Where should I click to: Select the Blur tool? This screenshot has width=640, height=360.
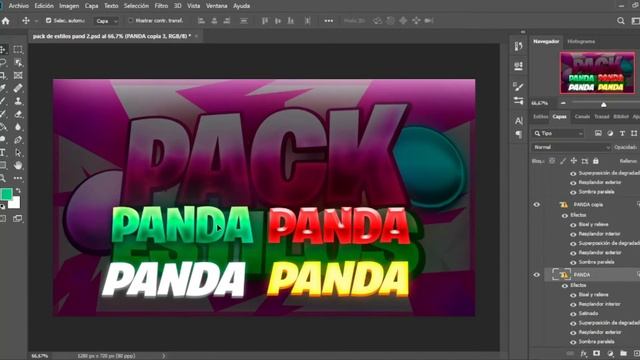(x=18, y=127)
